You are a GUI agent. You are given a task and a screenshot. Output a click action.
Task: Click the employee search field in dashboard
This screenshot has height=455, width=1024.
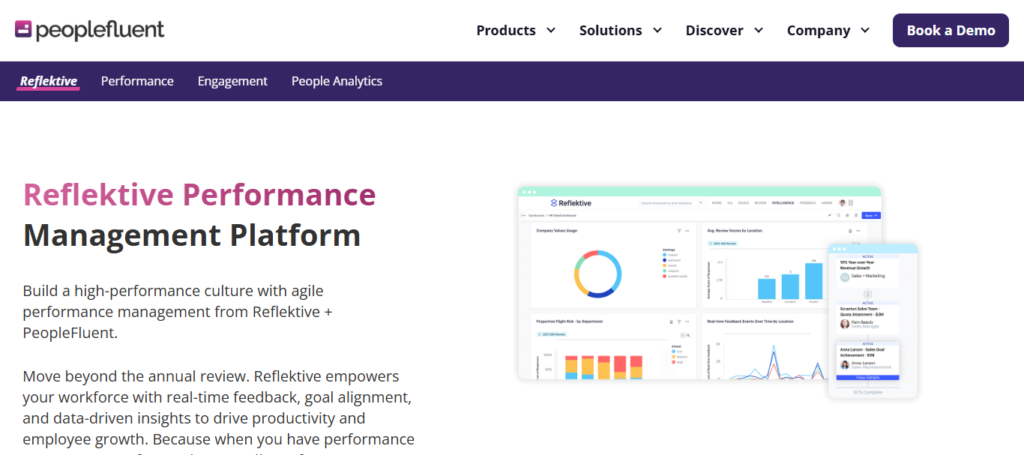tap(672, 203)
